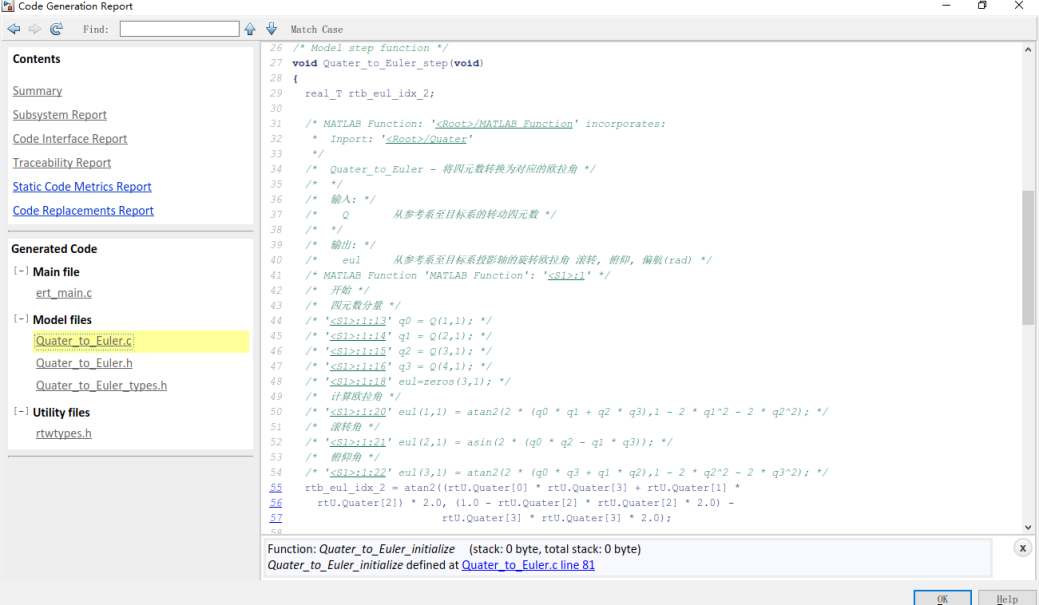Screen dimensions: 1039x605
Task: Click the Back navigation arrow icon
Action: (14, 28)
